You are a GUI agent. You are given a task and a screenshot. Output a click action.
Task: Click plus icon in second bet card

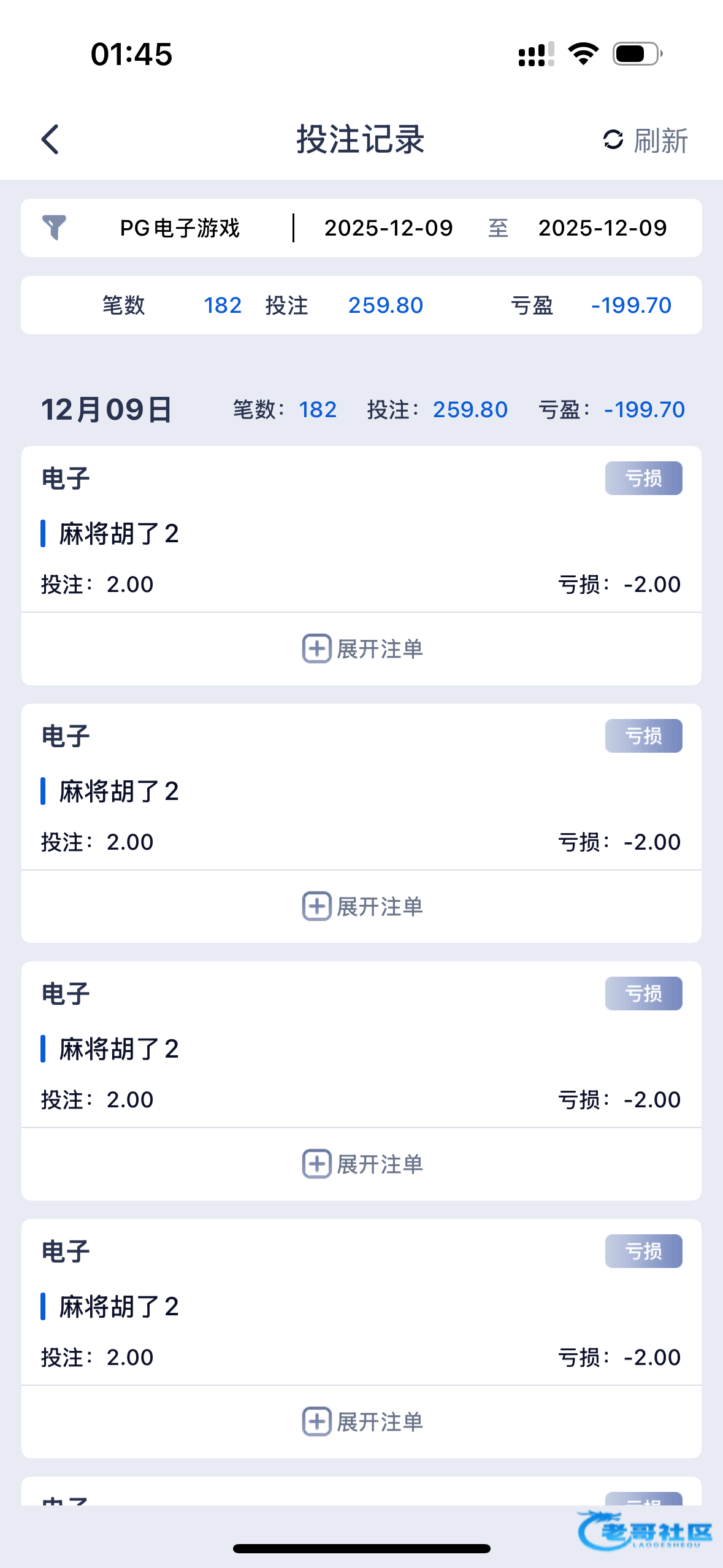point(316,906)
